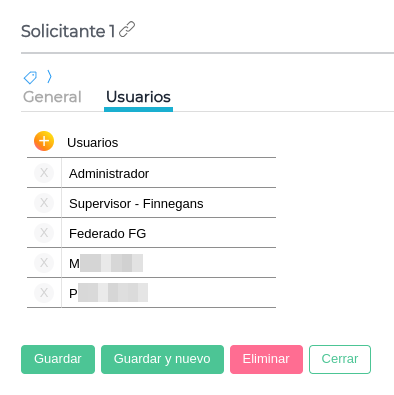394x395 pixels.
Task: Remove Supervisor - Finnegans with its X icon
Action: click(44, 203)
